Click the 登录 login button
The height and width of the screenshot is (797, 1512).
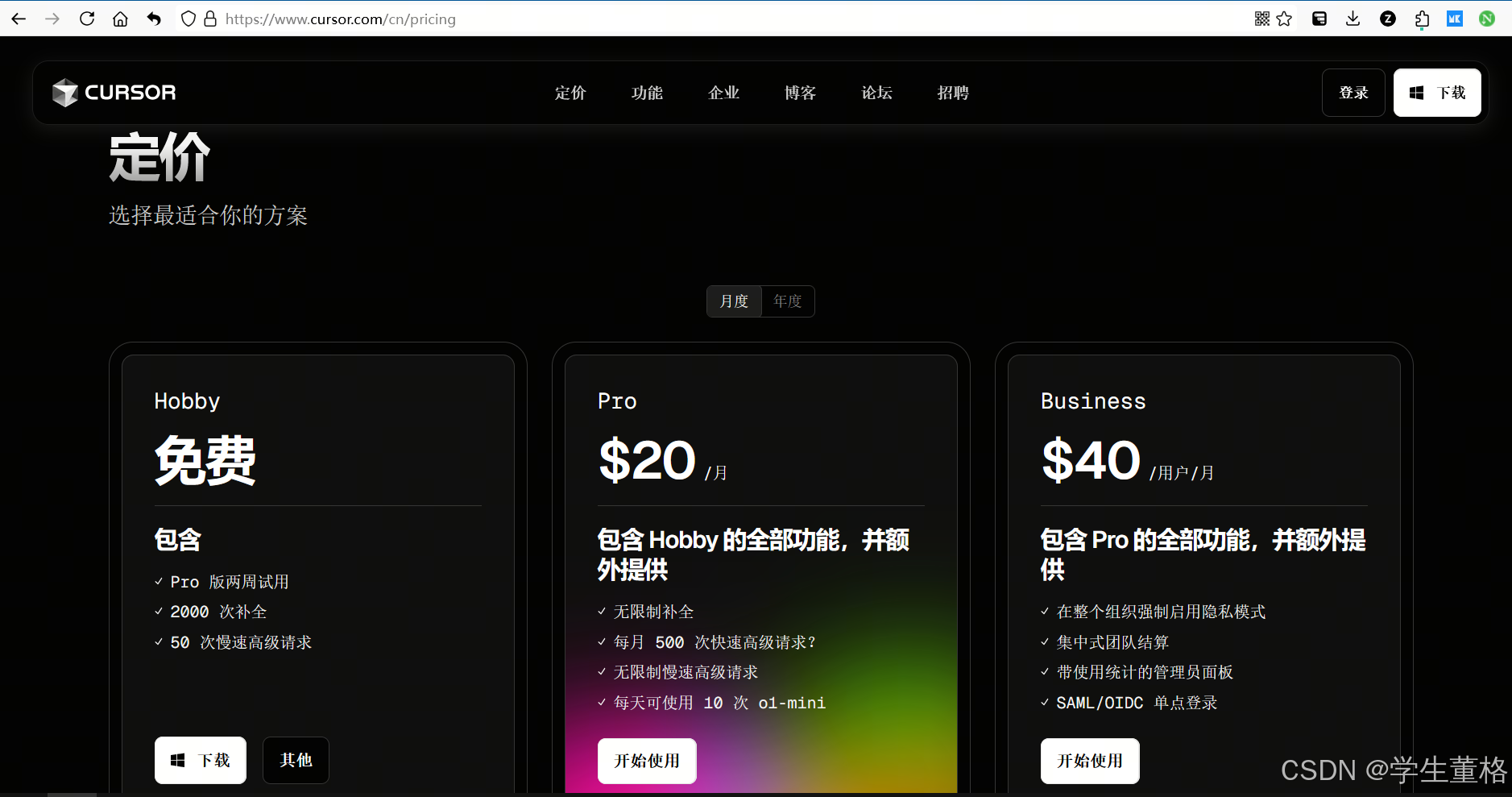(x=1353, y=93)
